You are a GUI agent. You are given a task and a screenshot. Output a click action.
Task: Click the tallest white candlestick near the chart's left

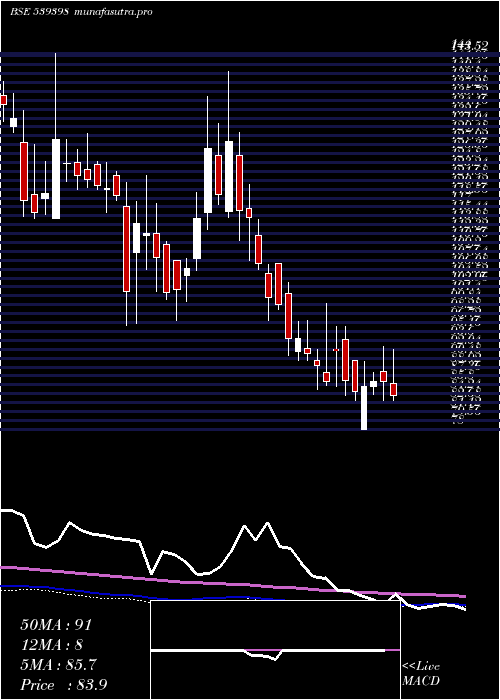click(56, 179)
